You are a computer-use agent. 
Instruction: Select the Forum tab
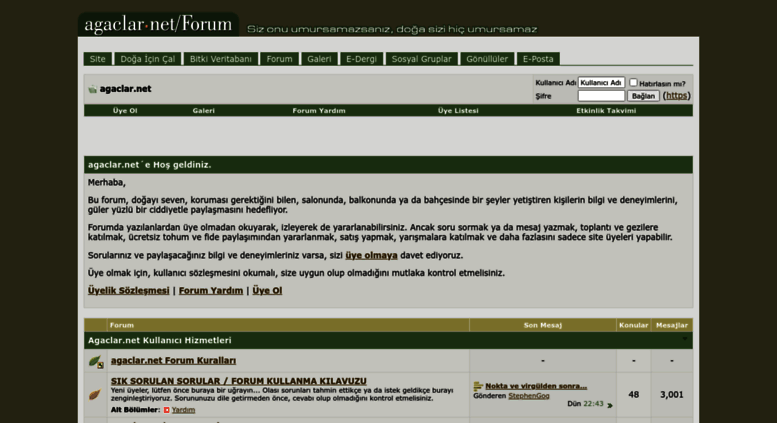click(x=279, y=59)
